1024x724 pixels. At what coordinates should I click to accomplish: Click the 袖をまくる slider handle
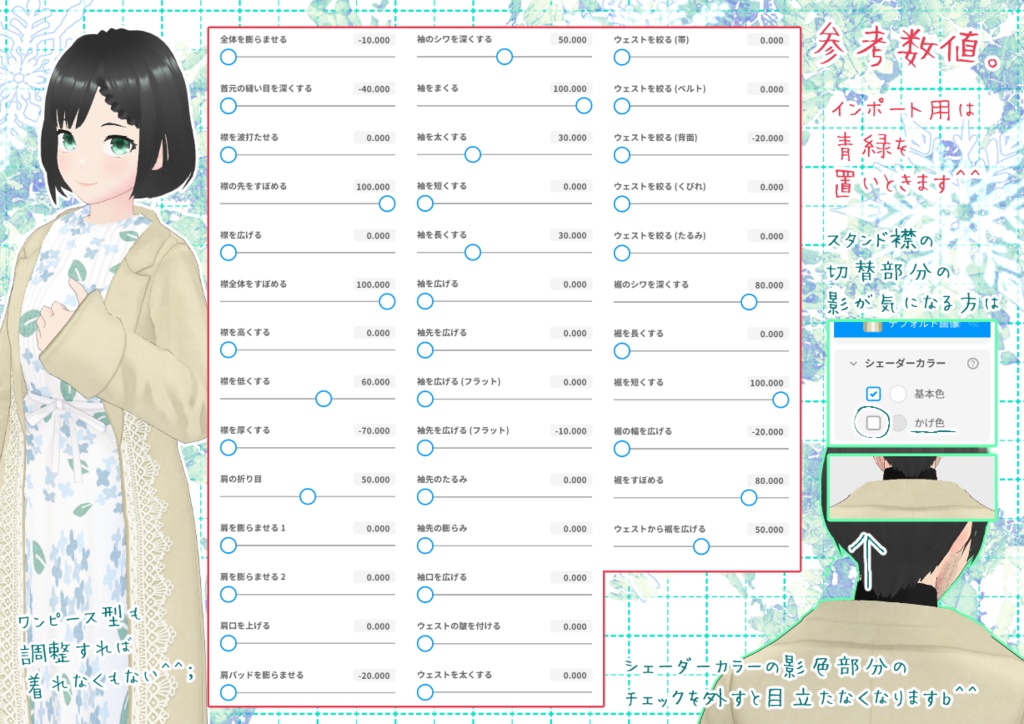pyautogui.click(x=584, y=106)
